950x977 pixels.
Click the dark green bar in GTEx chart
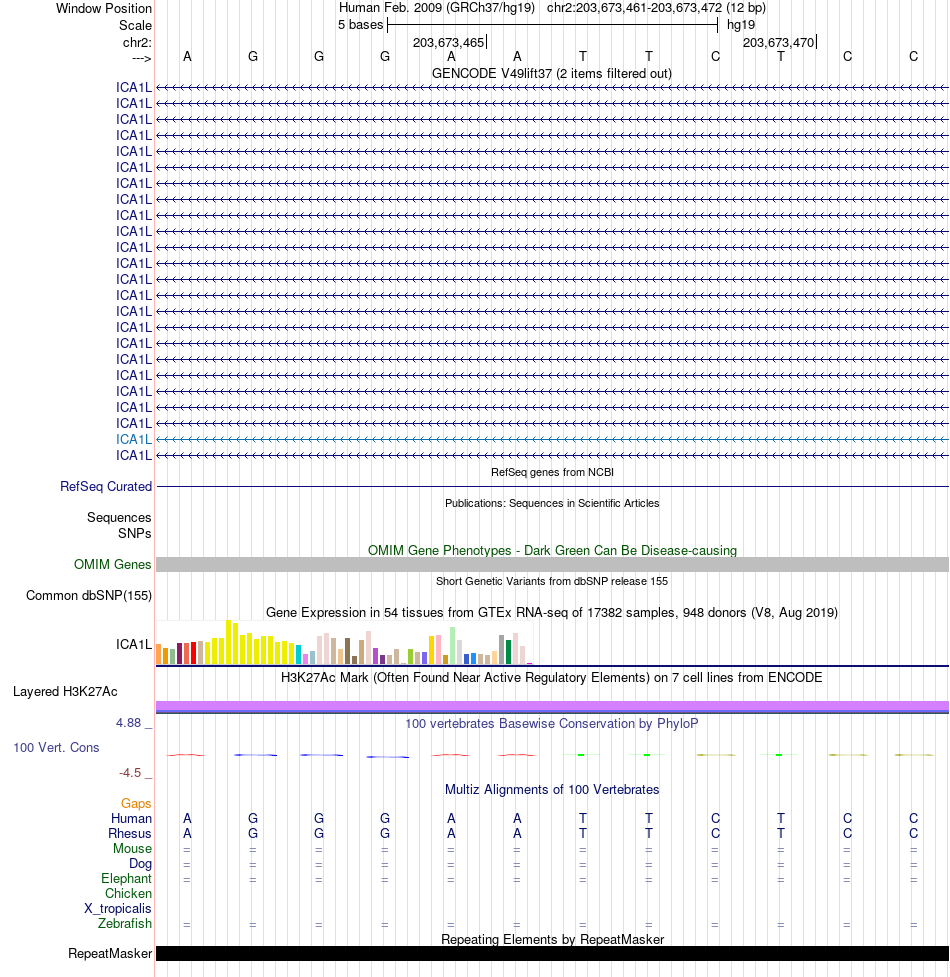coord(508,652)
